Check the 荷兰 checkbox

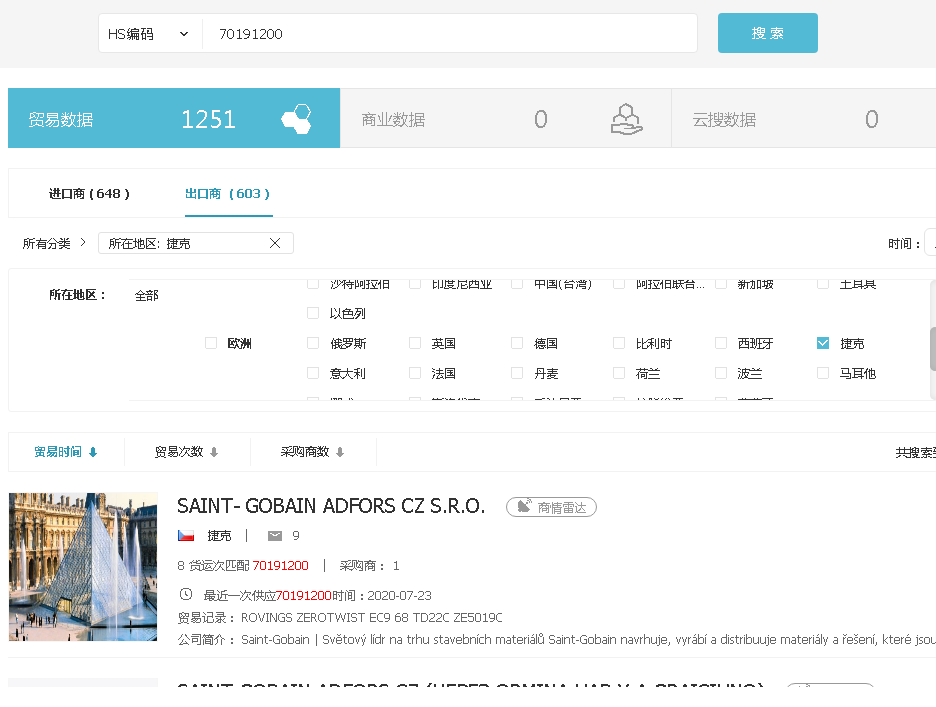point(619,373)
